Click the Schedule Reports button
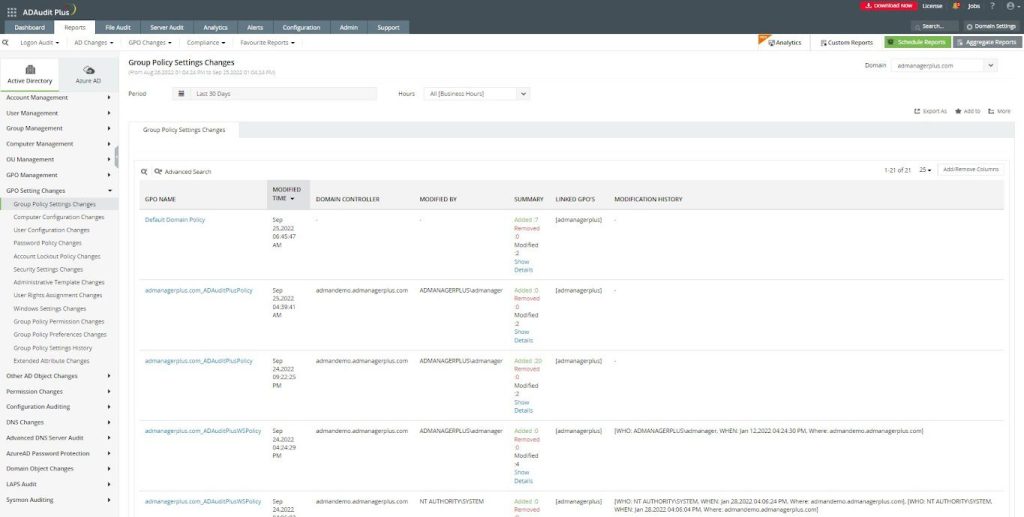Image resolution: width=1024 pixels, height=517 pixels. coord(917,43)
